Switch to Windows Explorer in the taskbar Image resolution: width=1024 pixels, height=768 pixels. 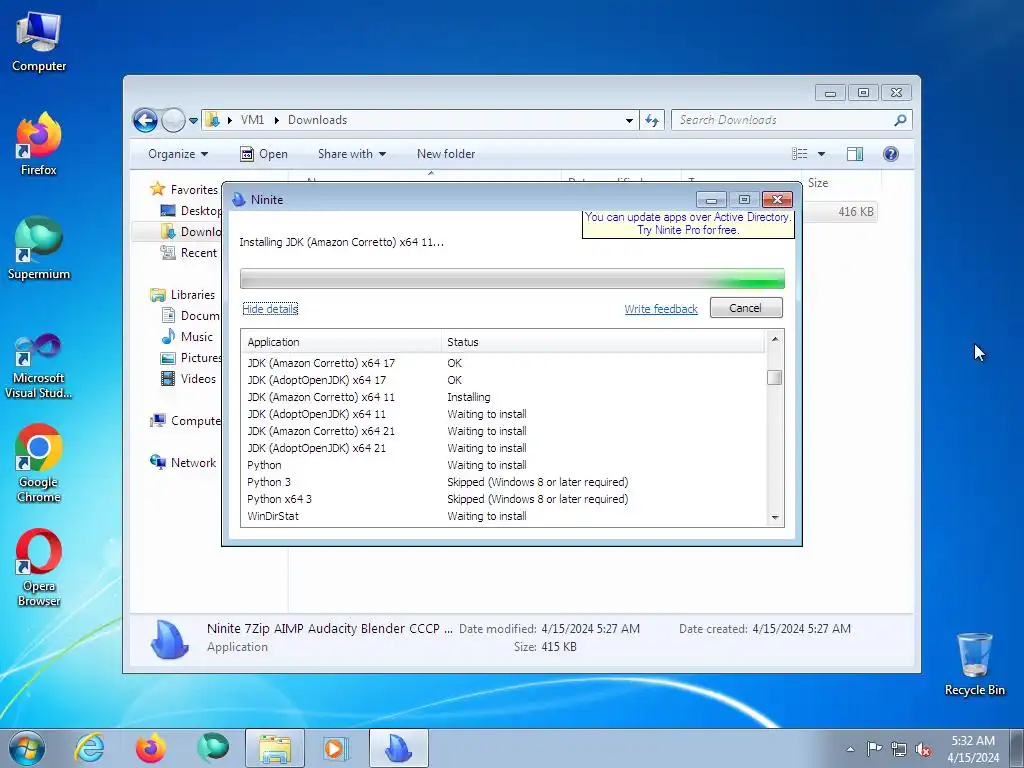275,748
